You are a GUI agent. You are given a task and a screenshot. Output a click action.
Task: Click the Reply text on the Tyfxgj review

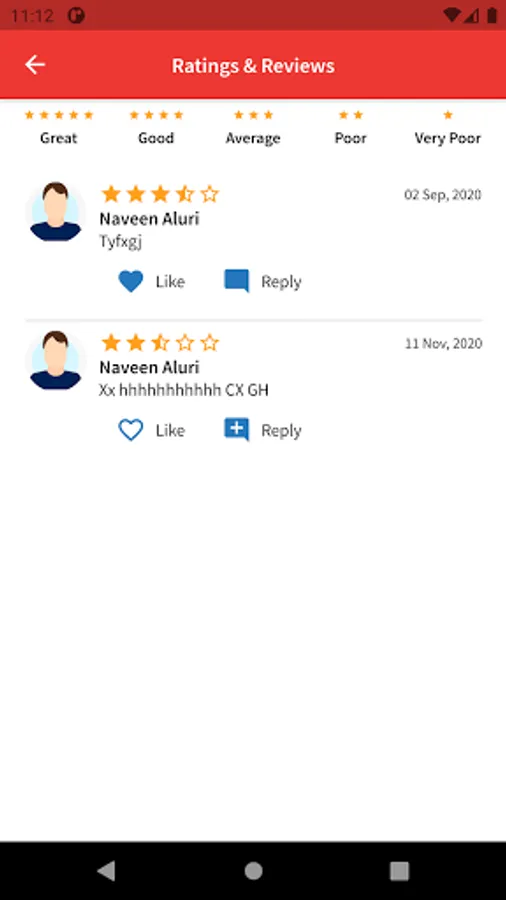tap(281, 282)
